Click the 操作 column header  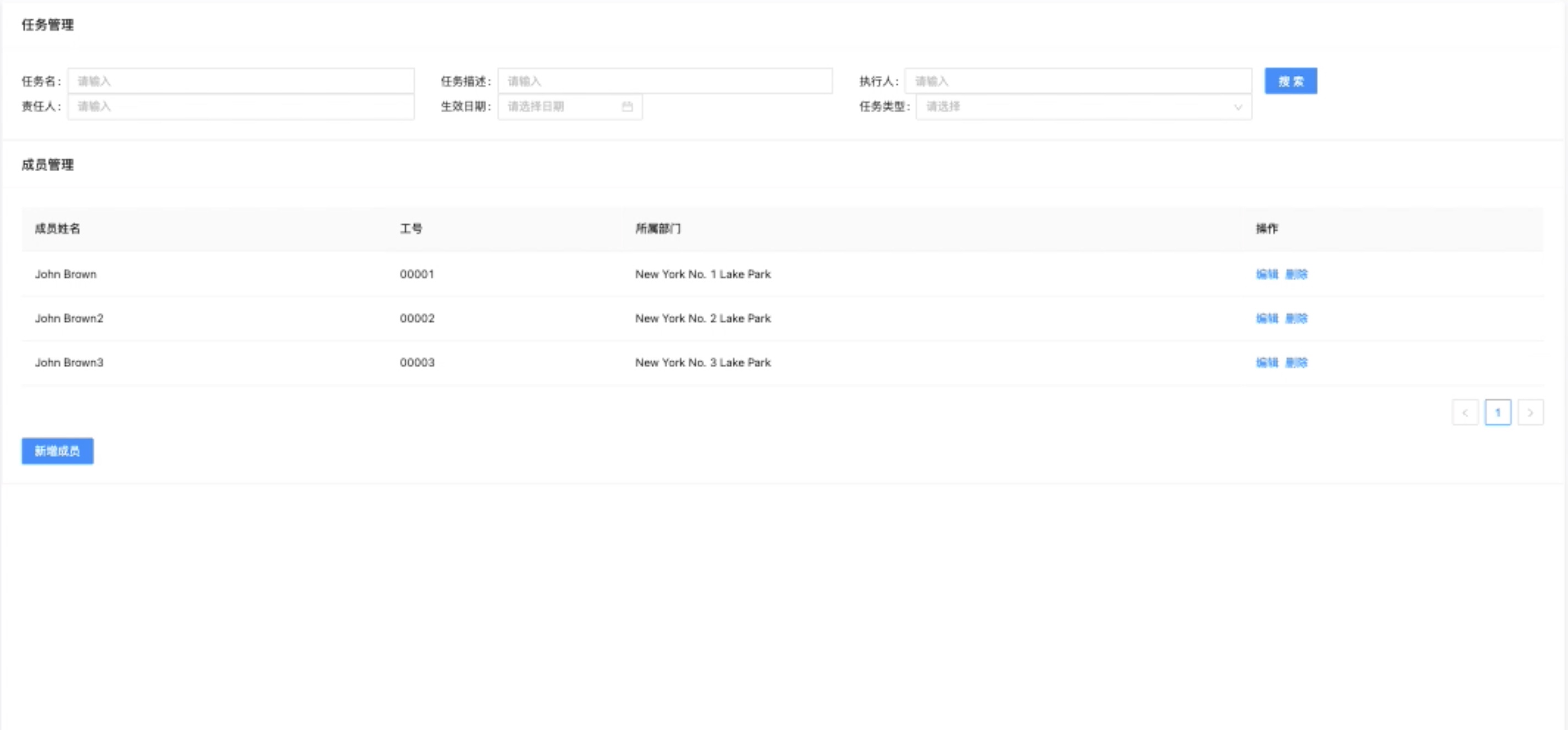coord(1267,229)
